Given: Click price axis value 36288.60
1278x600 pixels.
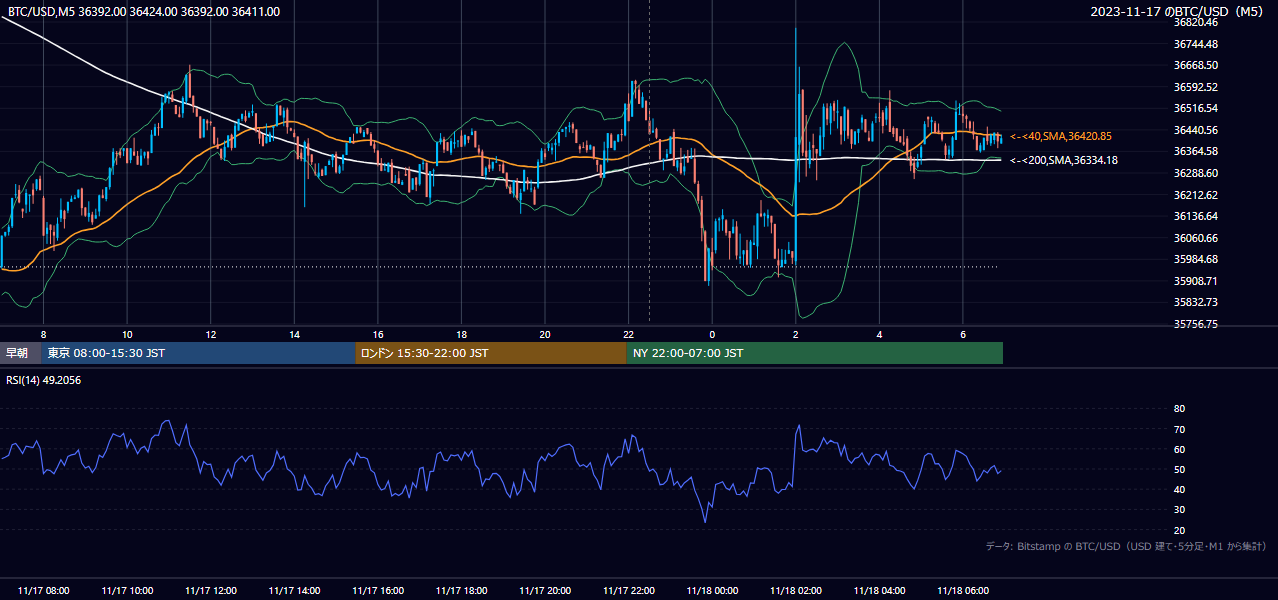Looking at the screenshot, I should (x=1196, y=173).
